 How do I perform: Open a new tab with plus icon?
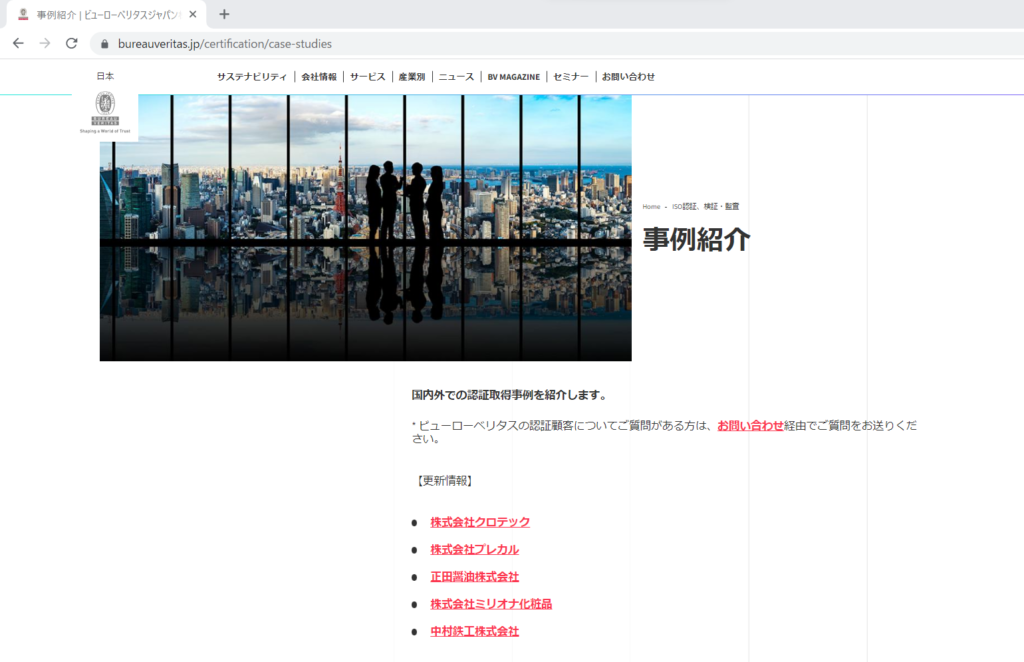[x=224, y=14]
